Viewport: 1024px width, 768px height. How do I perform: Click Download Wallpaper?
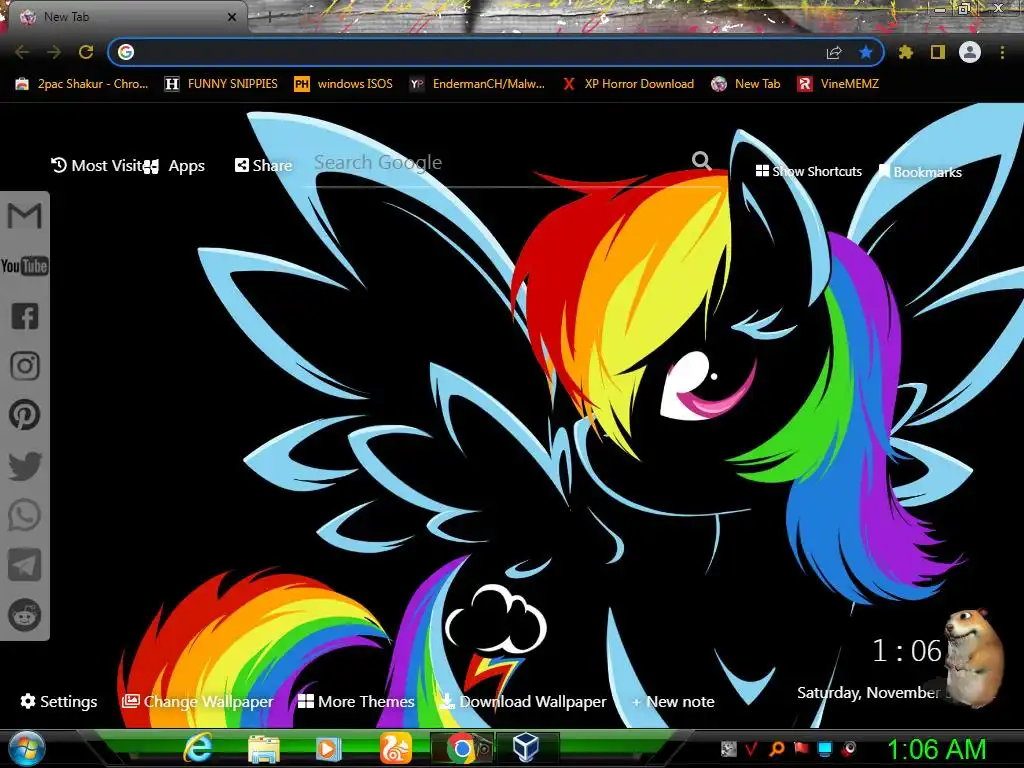[523, 701]
